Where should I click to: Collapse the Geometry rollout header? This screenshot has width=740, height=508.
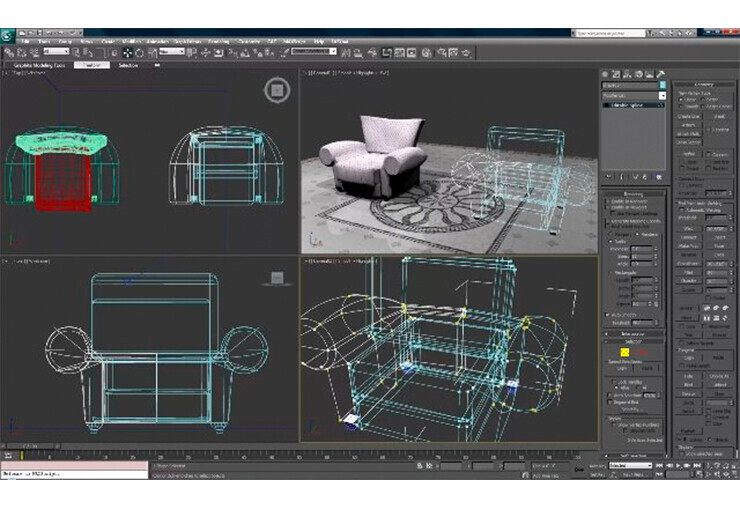click(x=704, y=85)
